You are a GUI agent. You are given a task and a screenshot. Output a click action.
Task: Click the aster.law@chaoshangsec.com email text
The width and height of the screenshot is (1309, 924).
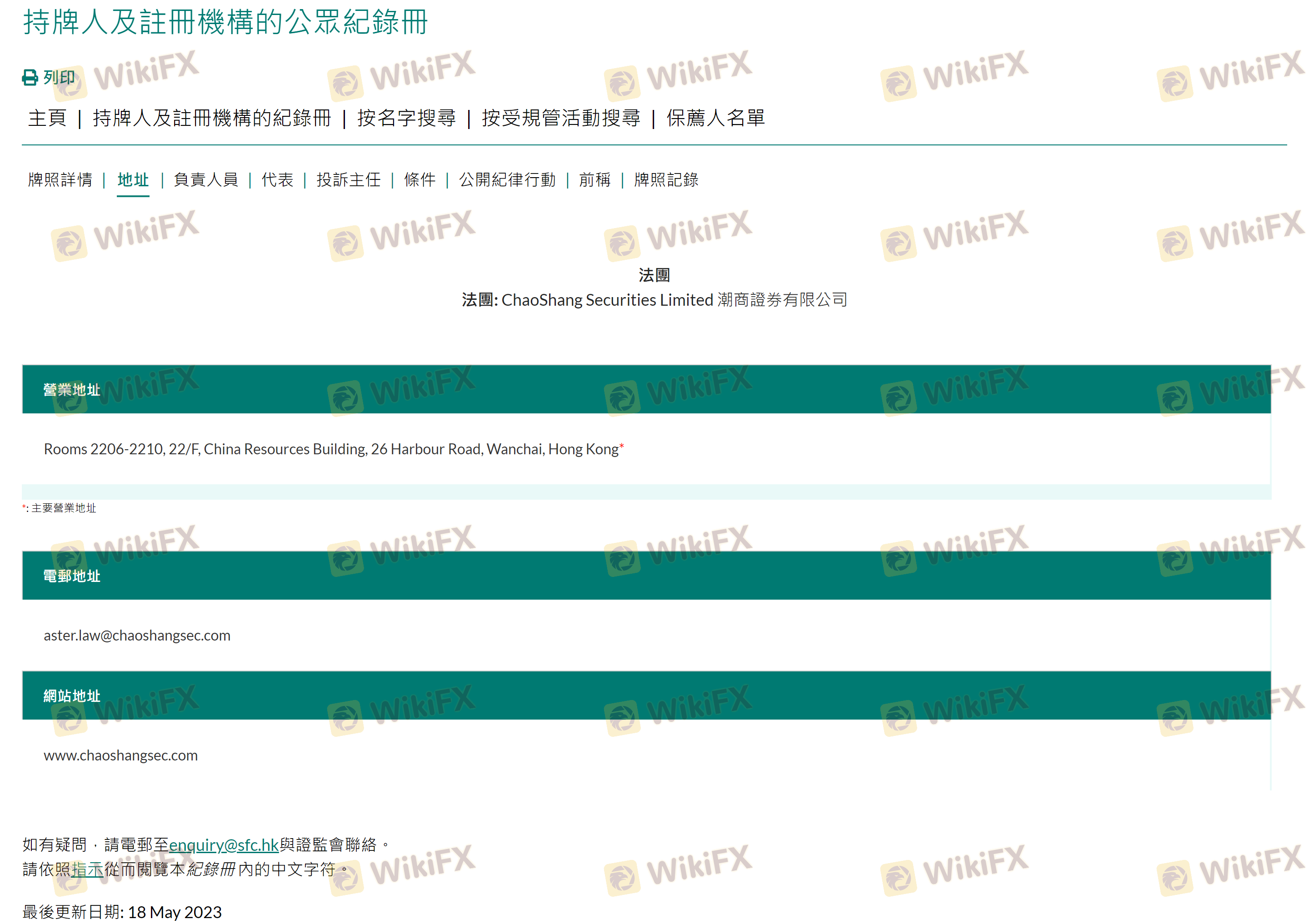(137, 635)
